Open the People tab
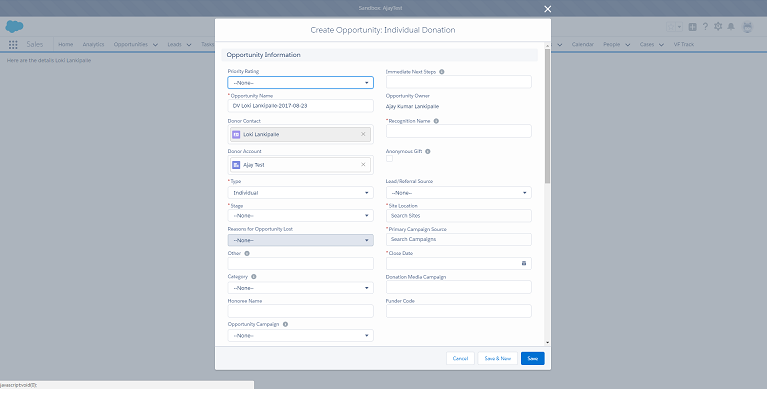The image size is (768, 416). [611, 45]
